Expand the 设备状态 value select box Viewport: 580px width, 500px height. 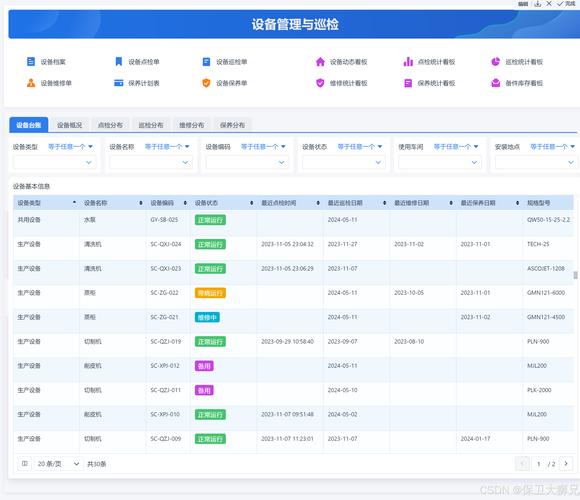(344, 162)
